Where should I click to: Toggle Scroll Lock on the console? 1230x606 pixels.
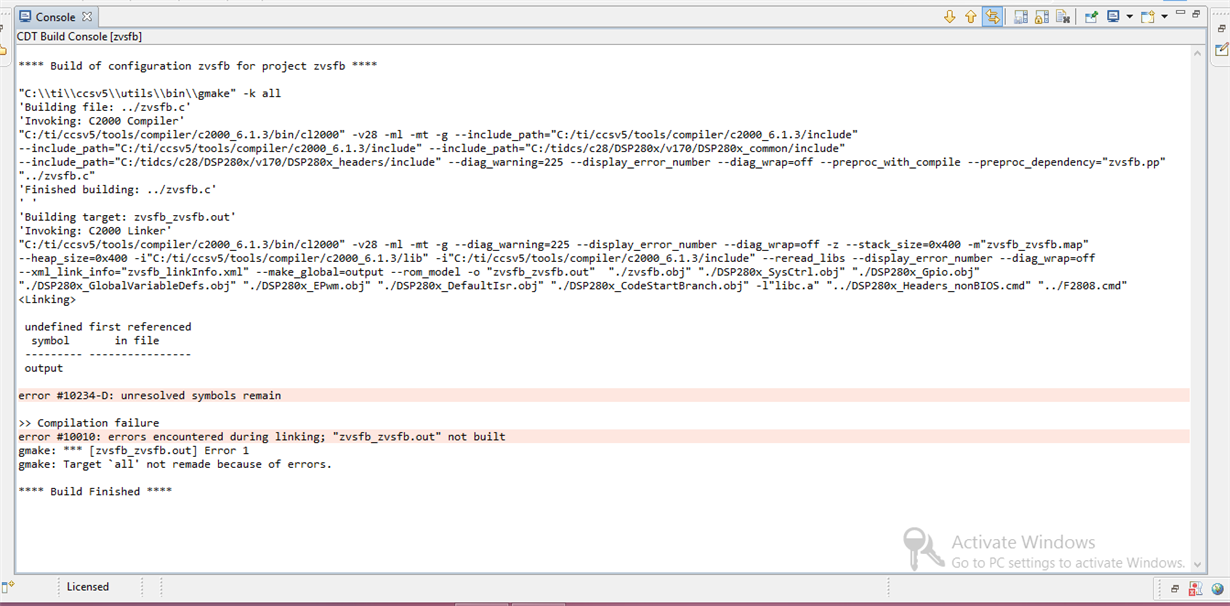click(x=1041, y=17)
